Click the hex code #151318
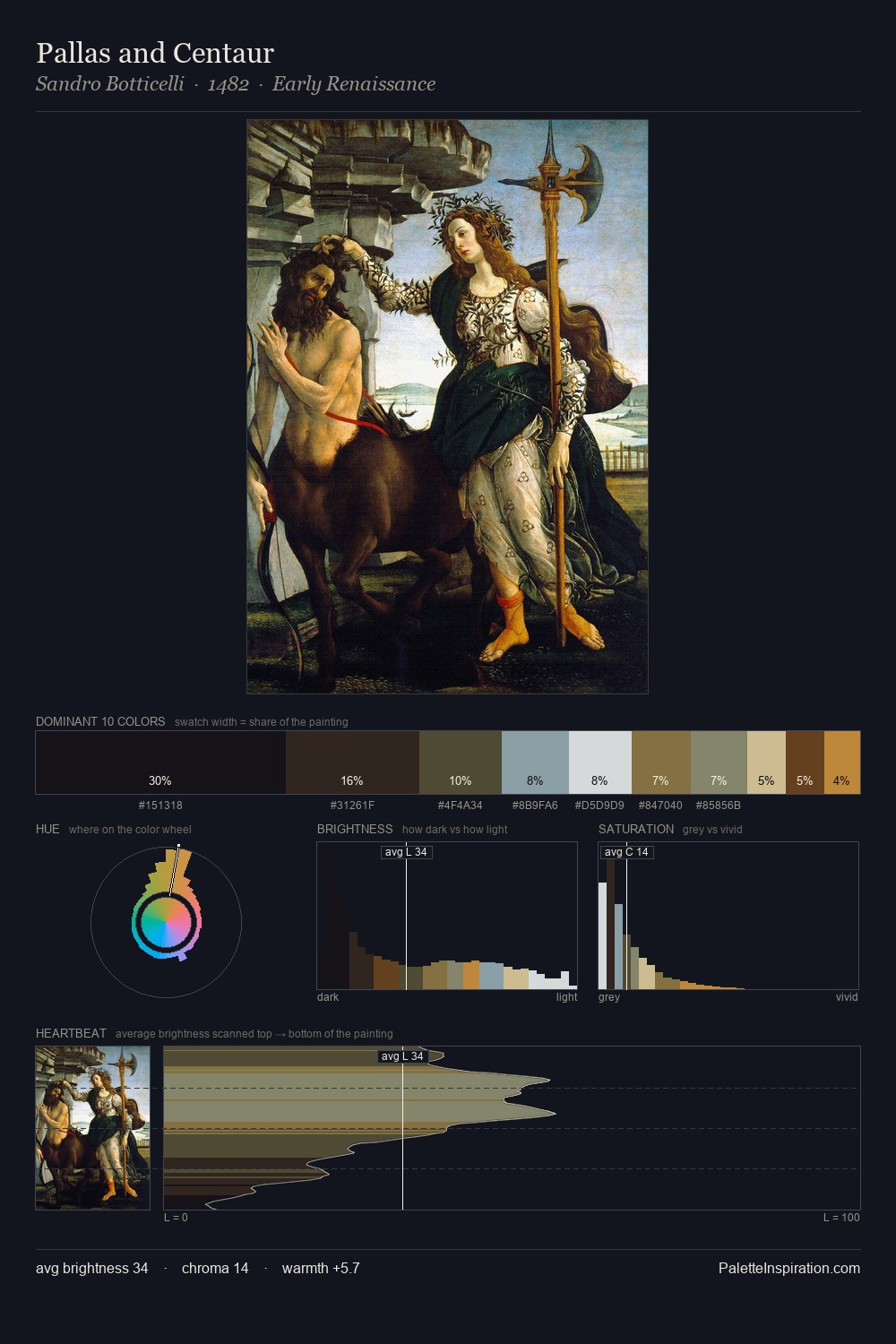The width and height of the screenshot is (896, 1344). (x=160, y=806)
